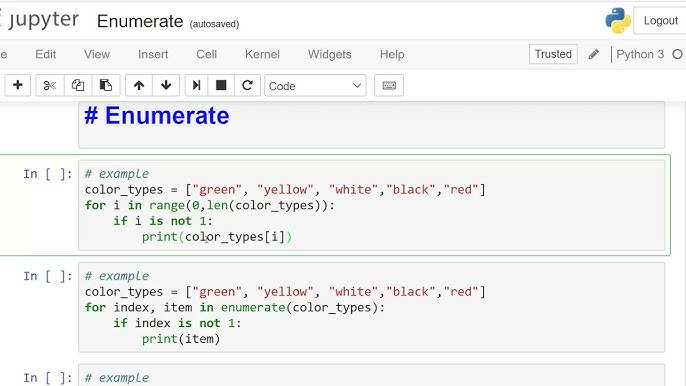Run the current cell with the run icon
Viewport: 686px width, 386px height.
pyautogui.click(x=196, y=85)
